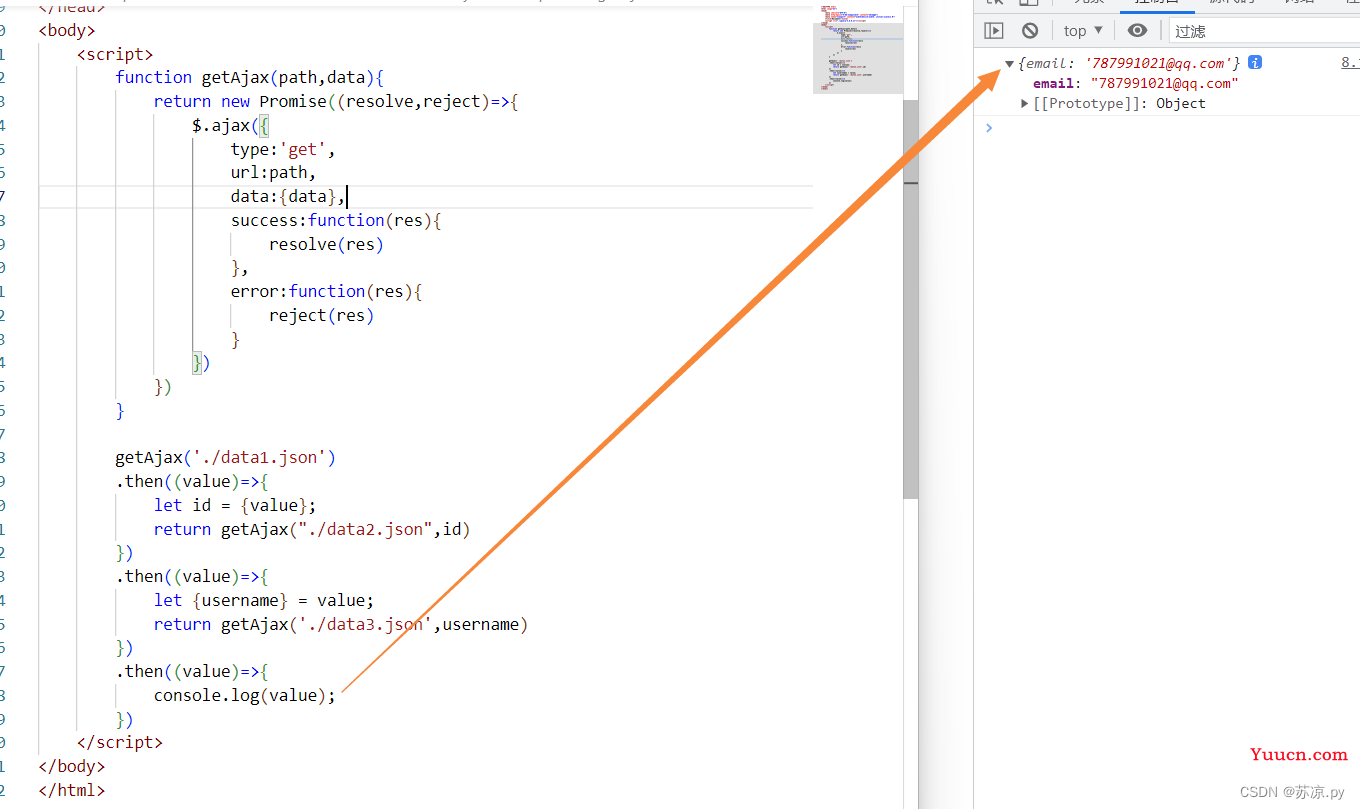Viewport: 1360px width, 809px height.
Task: Click the console input prompt arrow
Action: tap(989, 128)
